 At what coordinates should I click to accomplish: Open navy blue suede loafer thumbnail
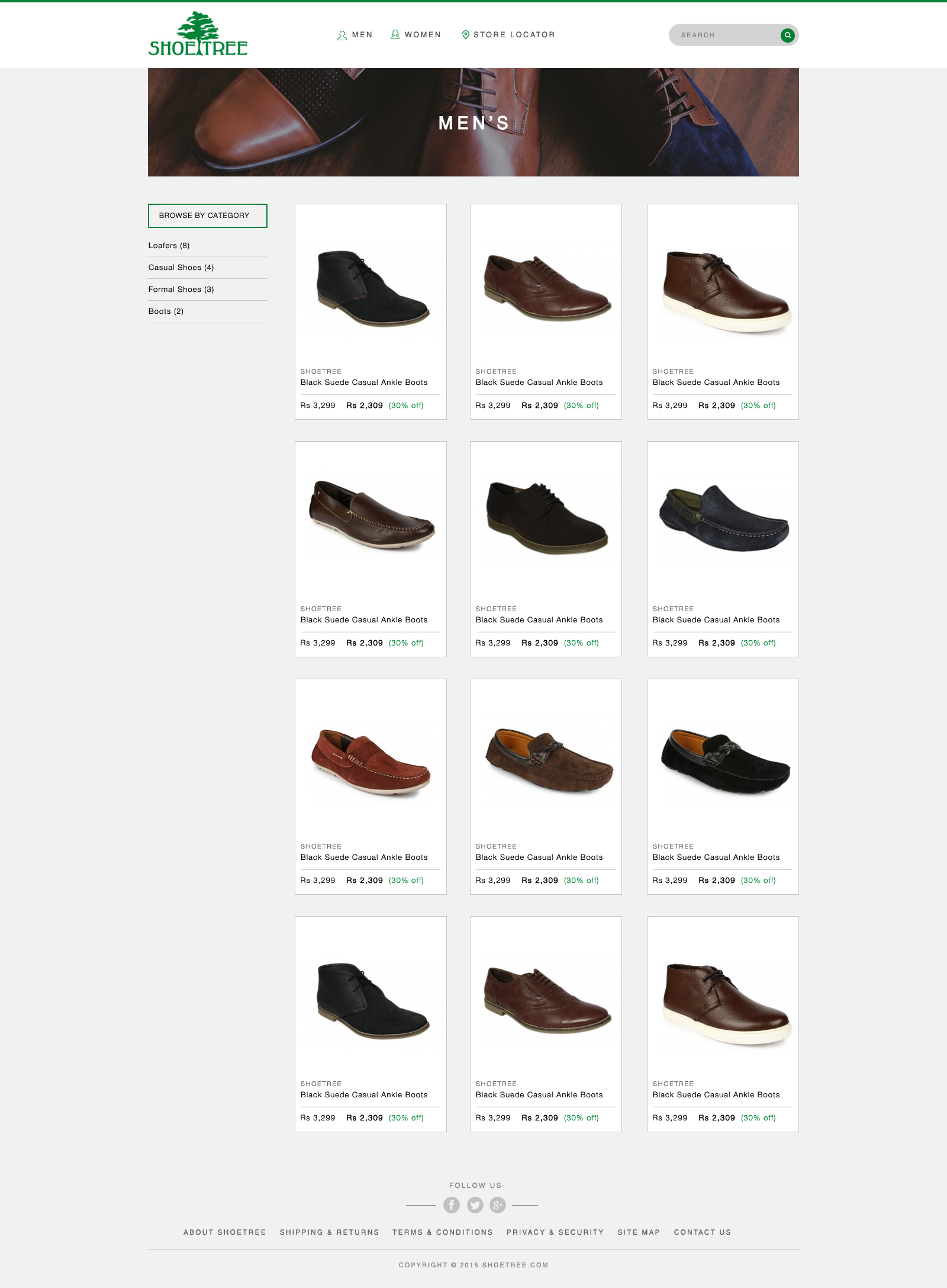(x=724, y=518)
